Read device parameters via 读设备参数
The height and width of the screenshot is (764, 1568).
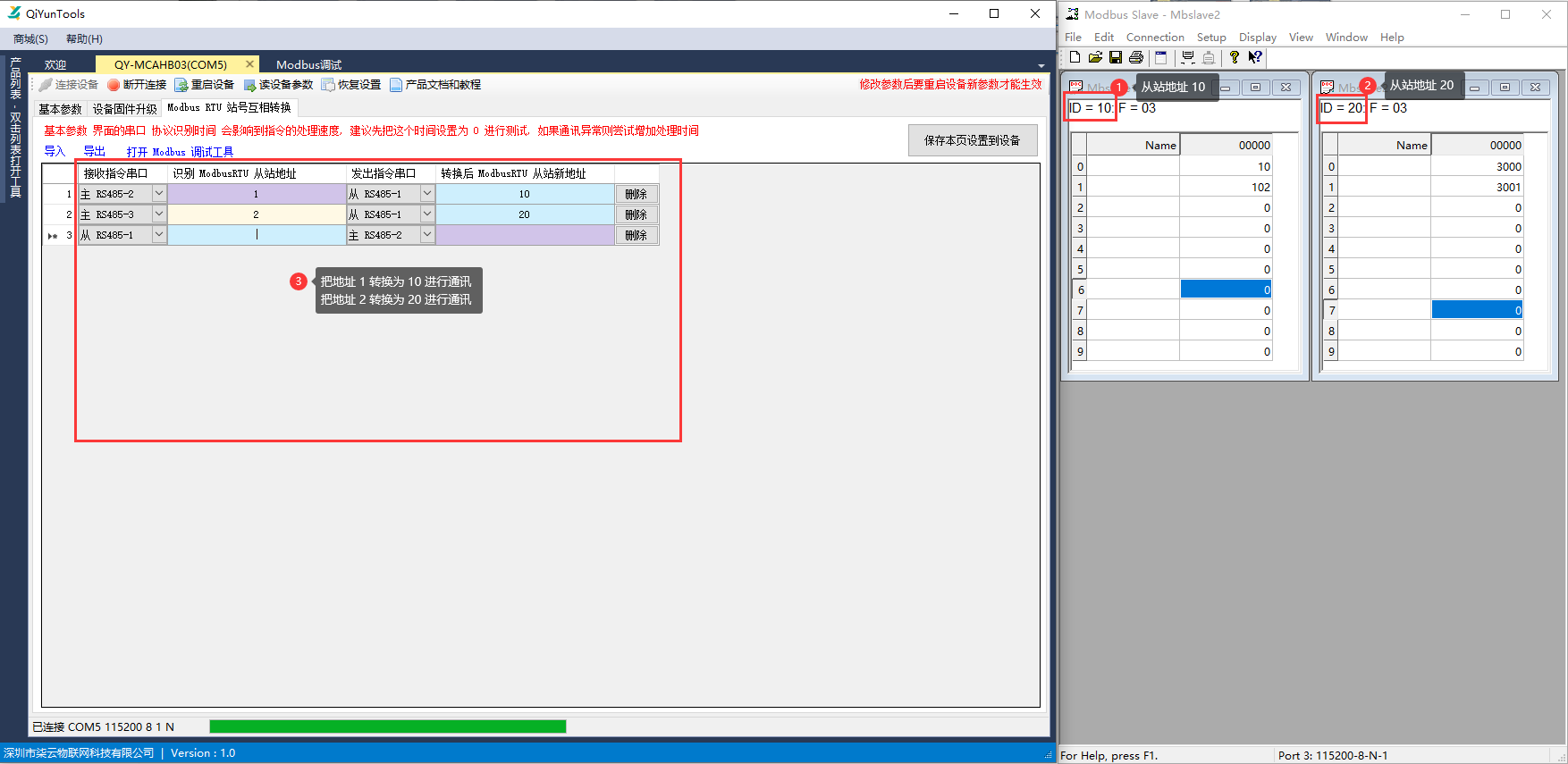pyautogui.click(x=278, y=85)
